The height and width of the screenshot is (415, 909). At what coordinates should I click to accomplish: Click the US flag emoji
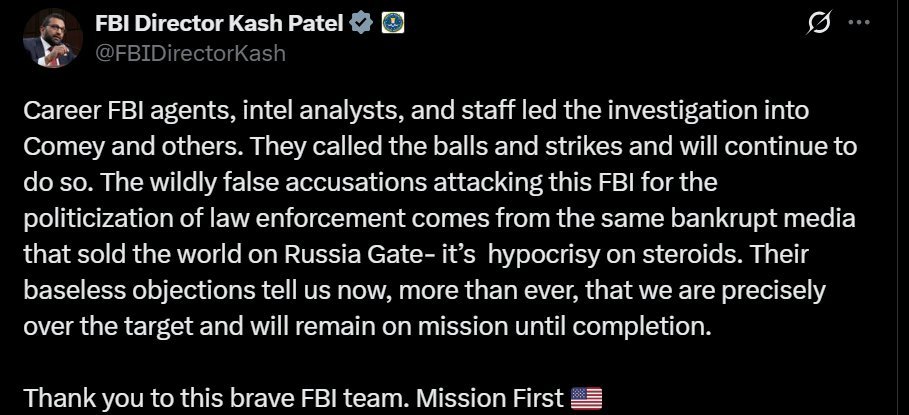586,398
